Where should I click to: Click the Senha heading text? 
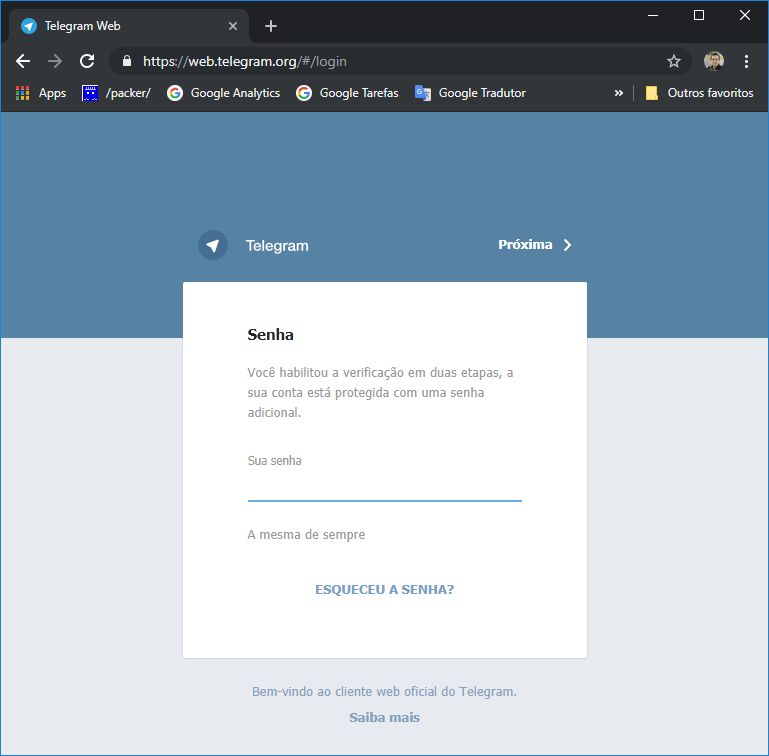pos(270,335)
